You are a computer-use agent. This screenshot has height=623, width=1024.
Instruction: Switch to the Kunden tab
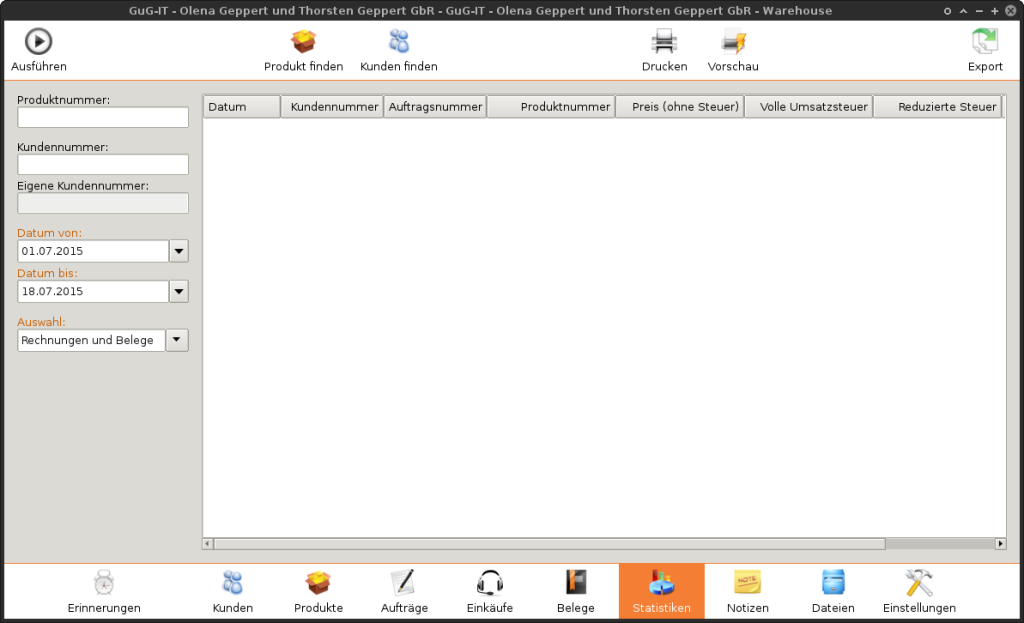pos(232,583)
